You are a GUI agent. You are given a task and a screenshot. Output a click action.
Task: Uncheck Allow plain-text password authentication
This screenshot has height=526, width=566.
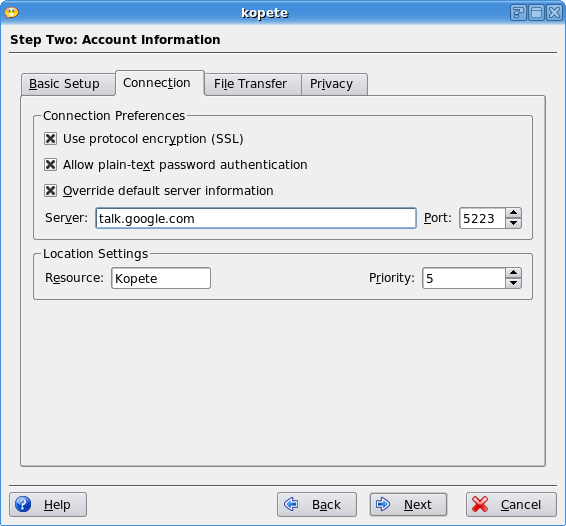pos(51,165)
